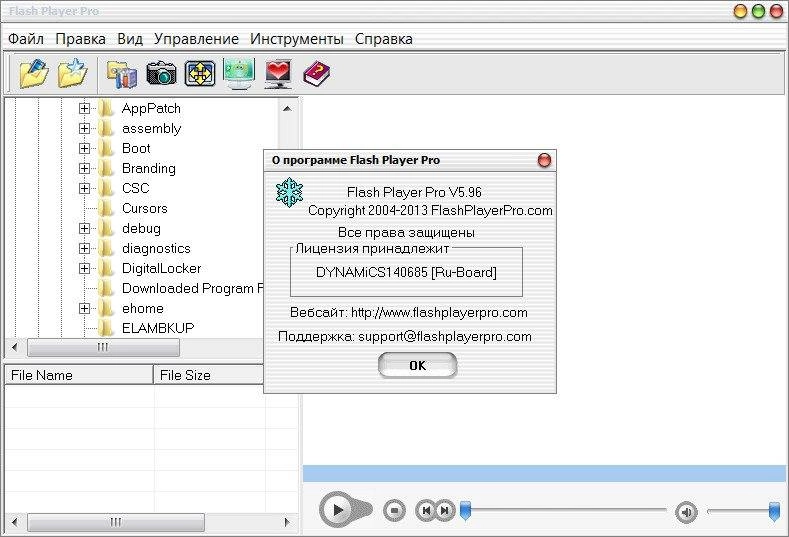This screenshot has height=537, width=789.
Task: Expand the AppPatch folder node
Action: (85, 108)
